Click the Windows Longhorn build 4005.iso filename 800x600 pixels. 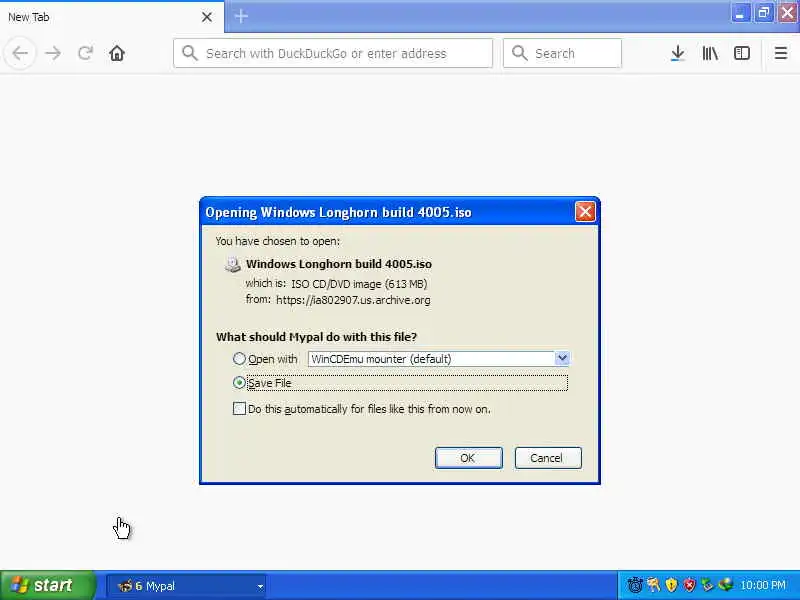click(x=339, y=264)
